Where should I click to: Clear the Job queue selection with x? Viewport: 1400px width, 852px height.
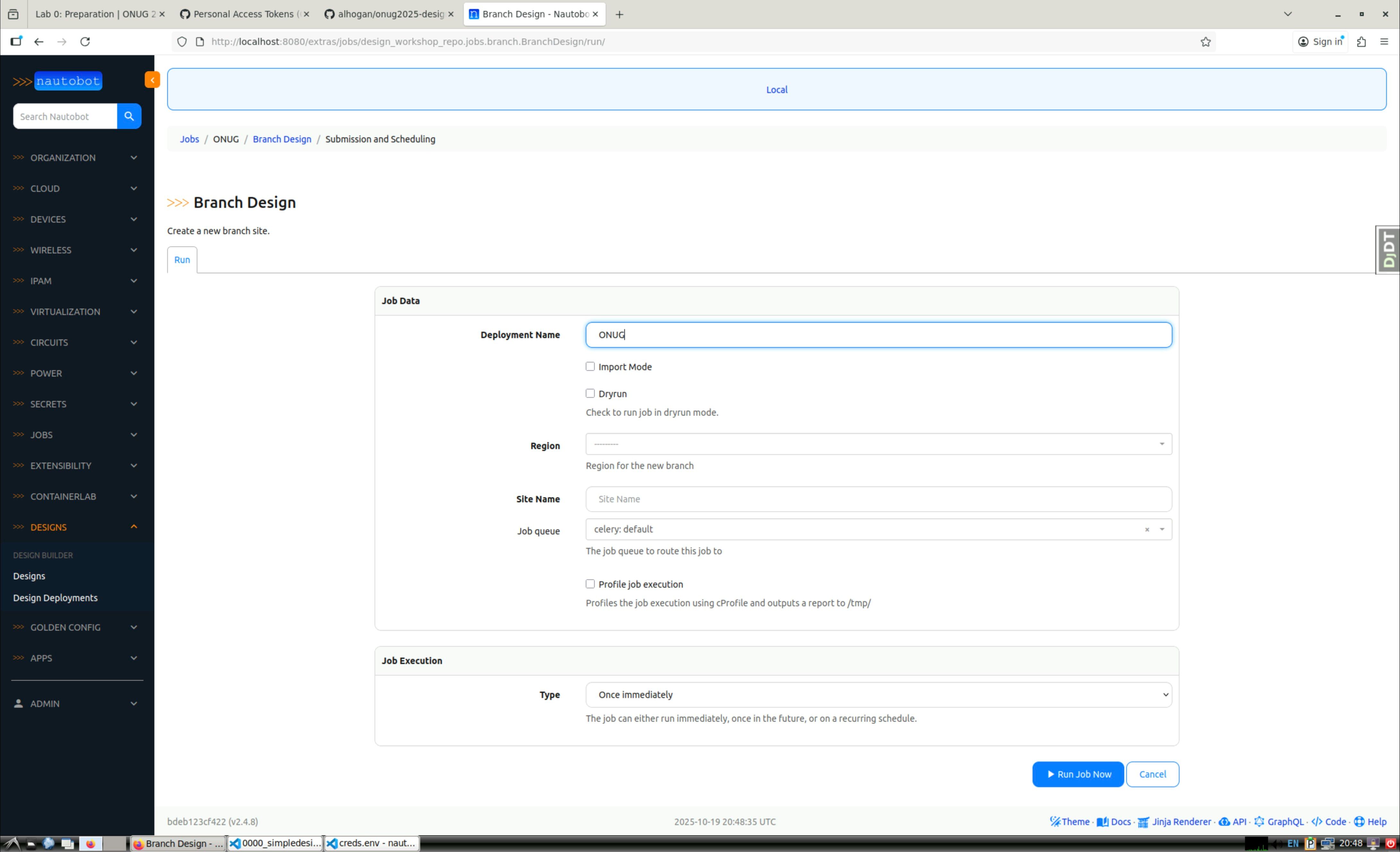click(1146, 529)
